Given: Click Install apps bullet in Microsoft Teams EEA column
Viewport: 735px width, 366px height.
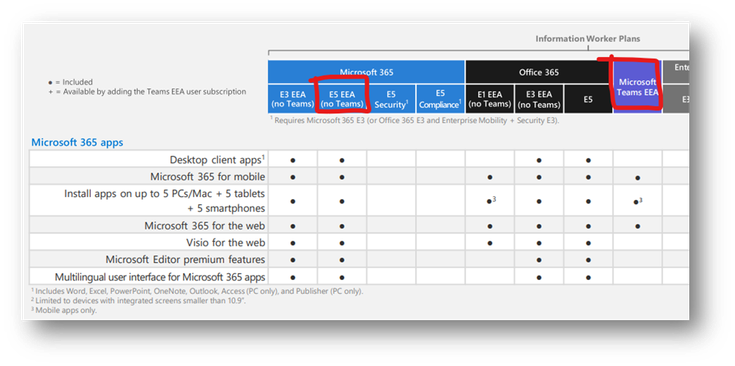Looking at the screenshot, I should click(638, 202).
